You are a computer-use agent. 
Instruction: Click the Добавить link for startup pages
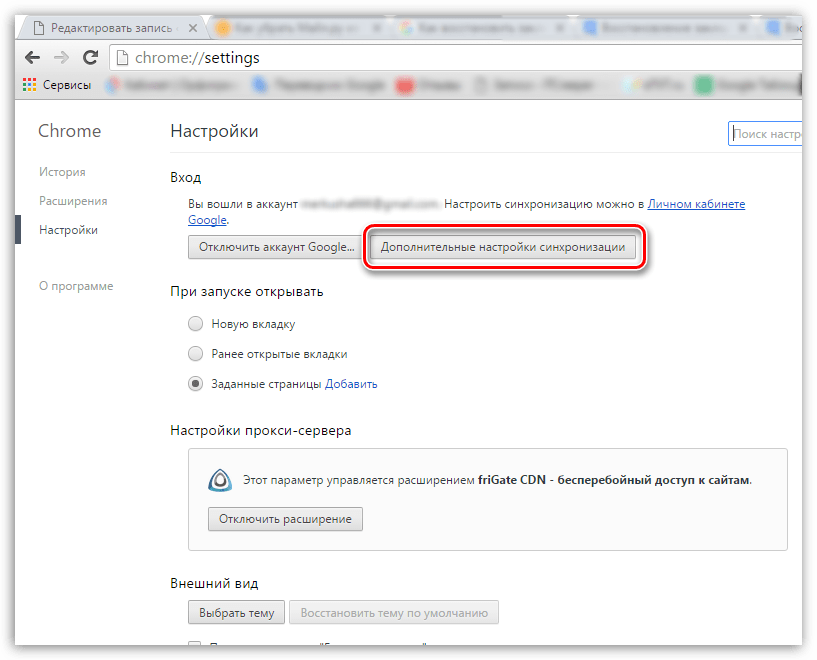tap(351, 384)
